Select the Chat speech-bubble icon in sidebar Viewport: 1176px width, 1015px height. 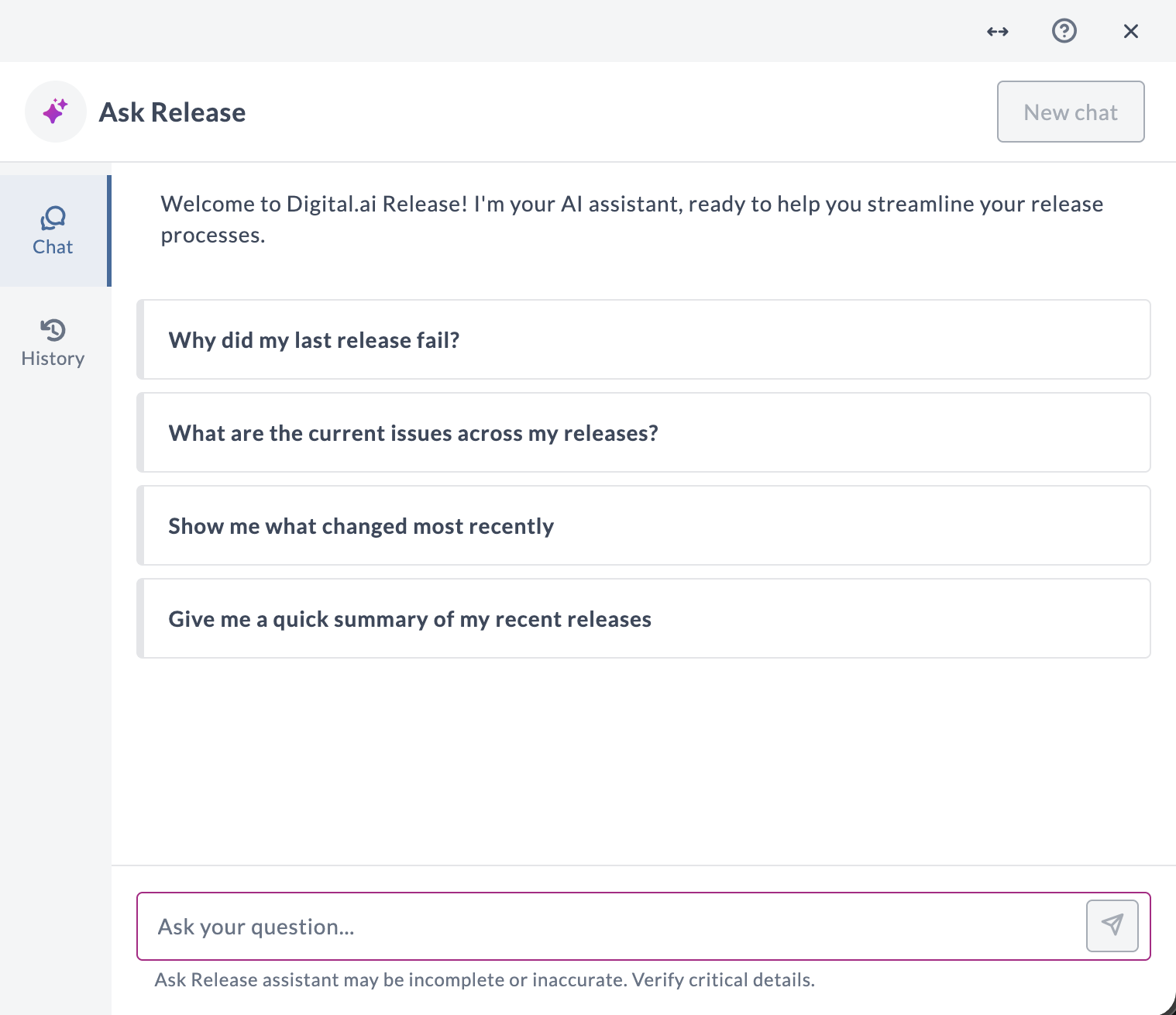coord(52,218)
